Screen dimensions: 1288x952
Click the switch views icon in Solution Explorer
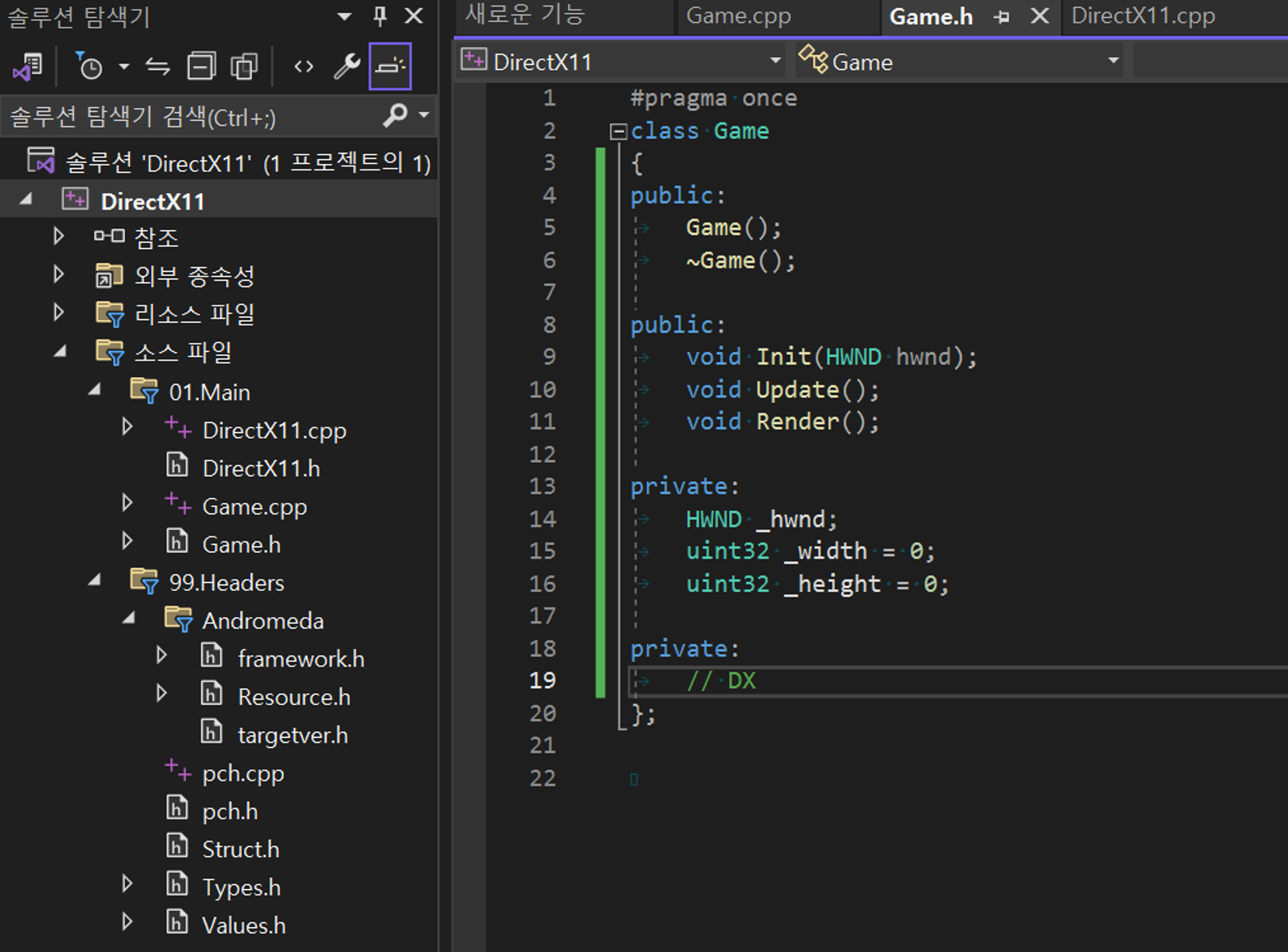(28, 66)
